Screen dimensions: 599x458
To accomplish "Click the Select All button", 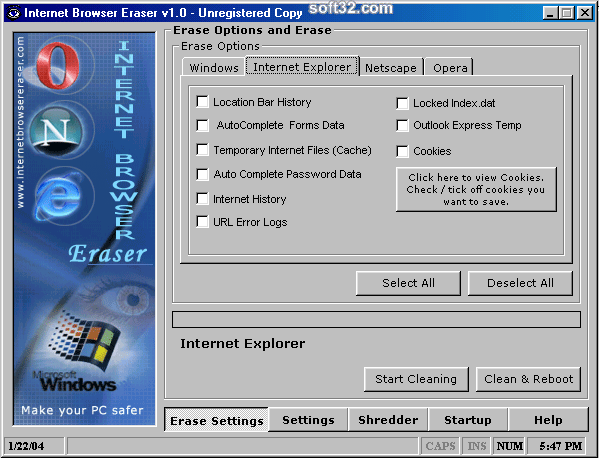I will click(408, 283).
